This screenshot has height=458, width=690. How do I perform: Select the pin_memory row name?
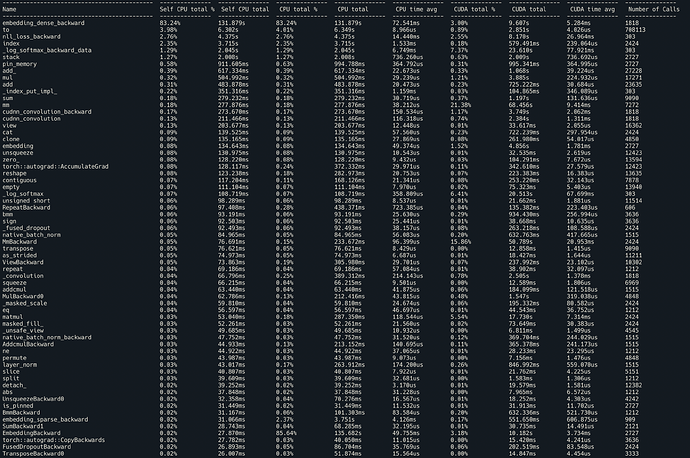click(20, 64)
